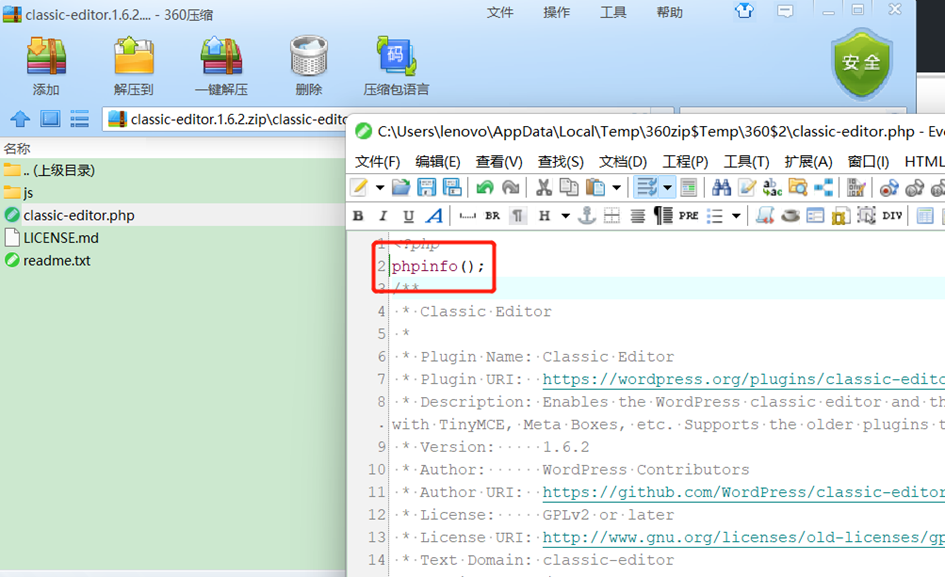Select classic-editor.php in archive list
The height and width of the screenshot is (577, 945).
172,215
